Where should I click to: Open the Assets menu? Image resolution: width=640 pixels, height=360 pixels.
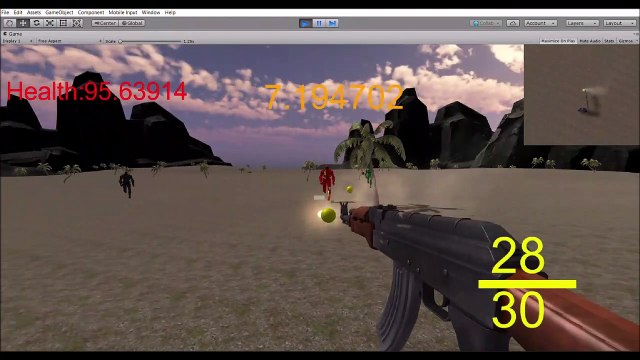pos(34,13)
